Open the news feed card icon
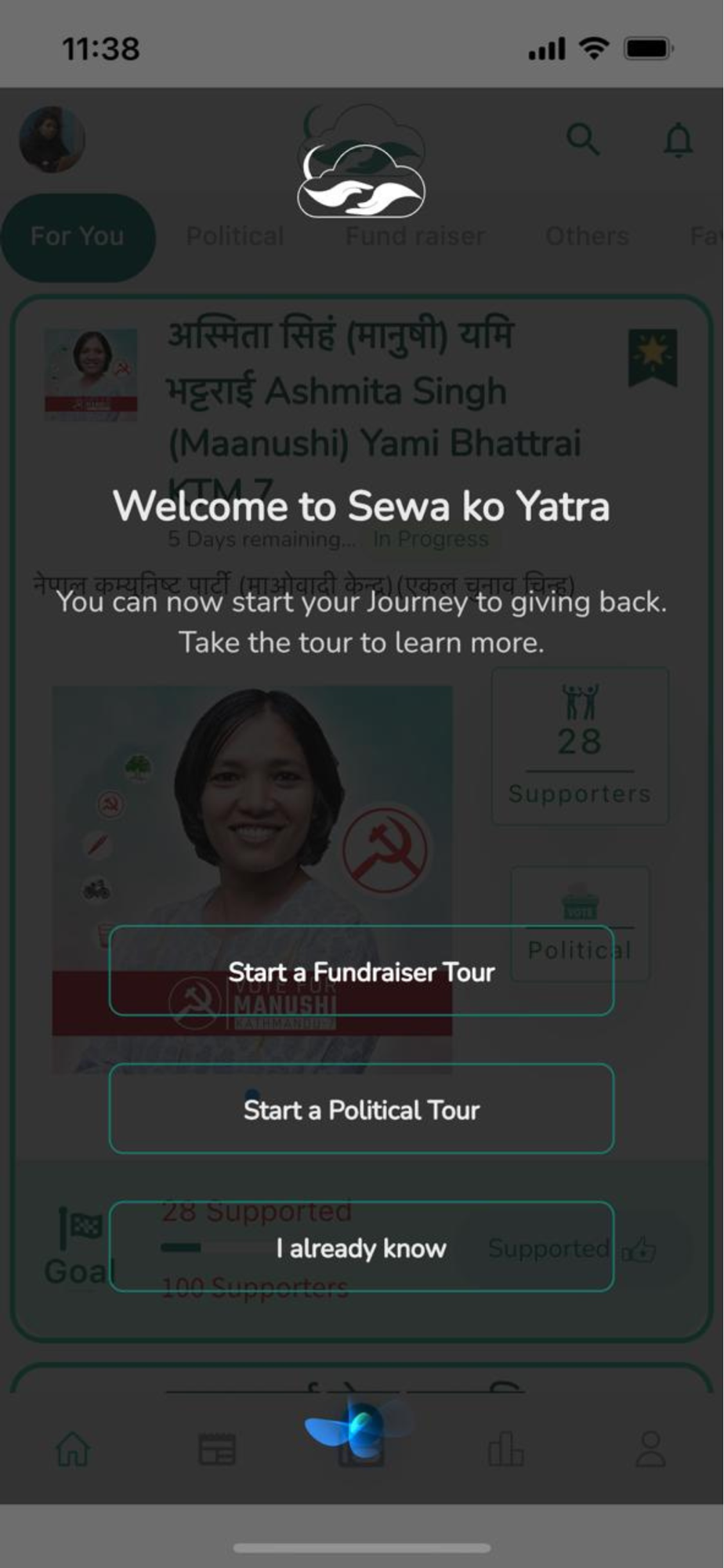This screenshot has width=724, height=1568. coord(217,1450)
